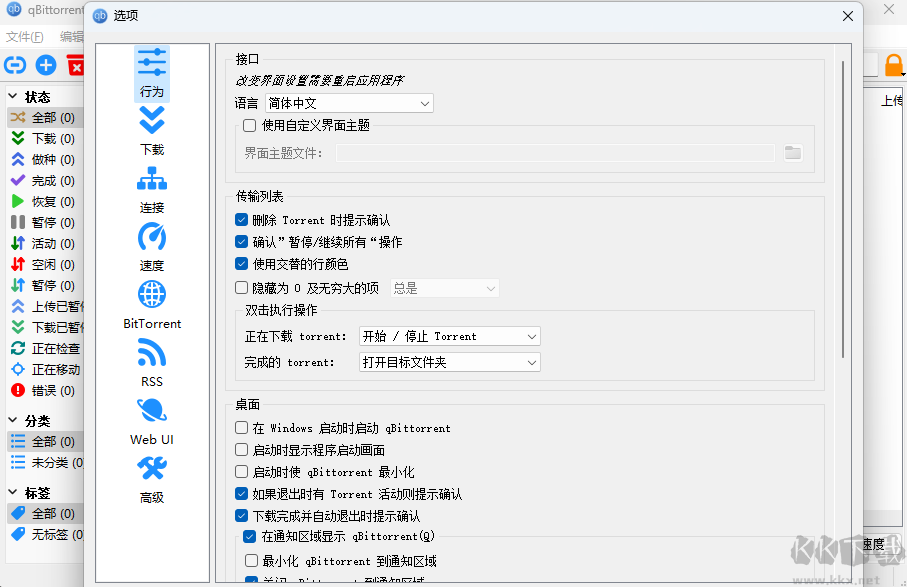Enable 使用自定义界面主题 checkbox
Screen dimensions: 907x587
coord(249,125)
